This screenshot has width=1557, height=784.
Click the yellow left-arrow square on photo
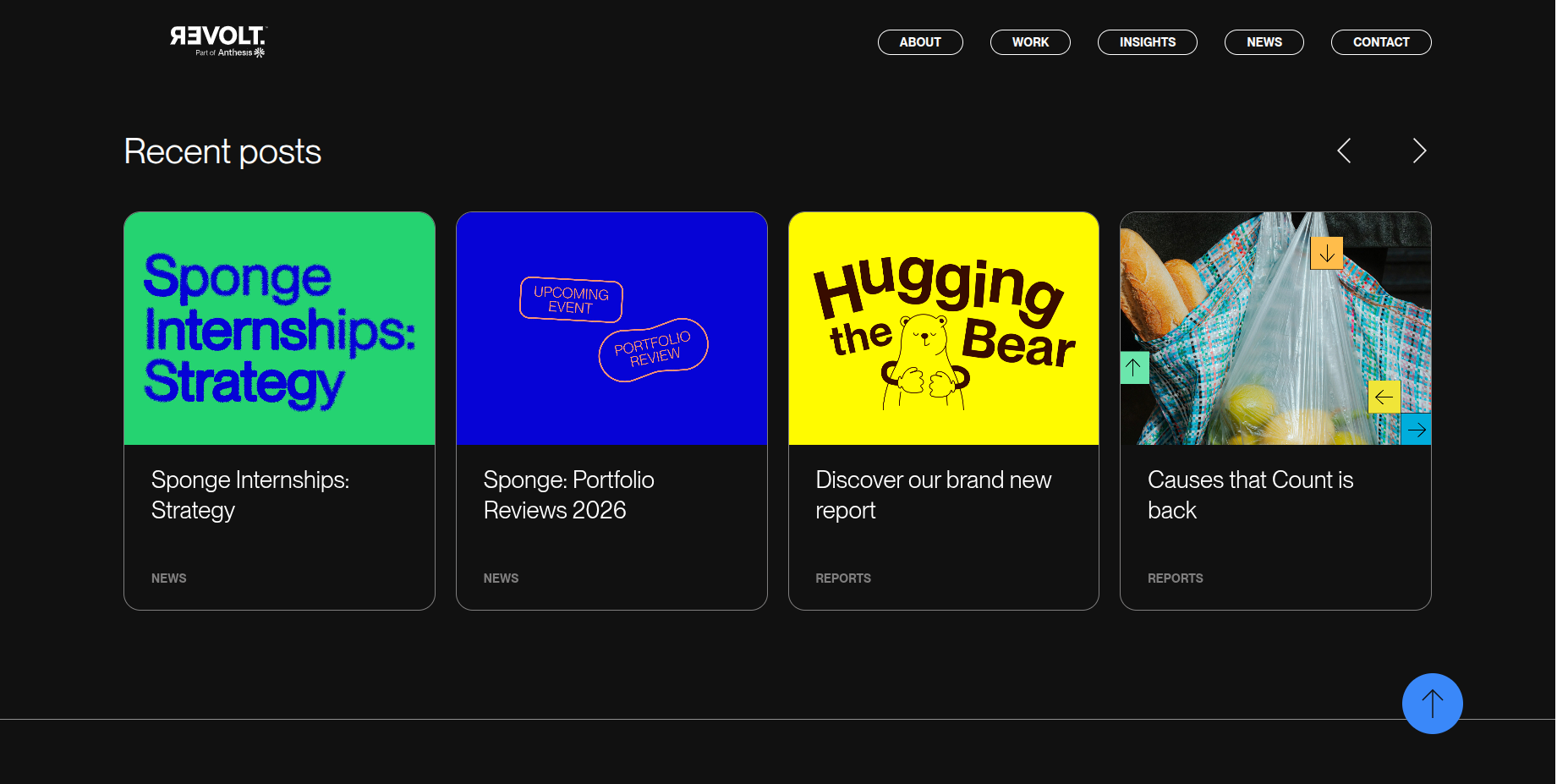1384,397
